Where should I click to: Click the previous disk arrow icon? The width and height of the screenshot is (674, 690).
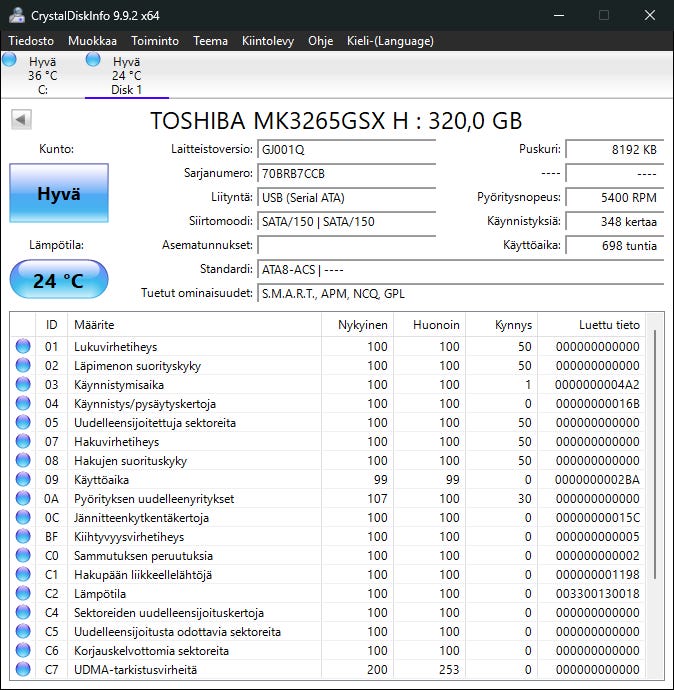(x=21, y=120)
